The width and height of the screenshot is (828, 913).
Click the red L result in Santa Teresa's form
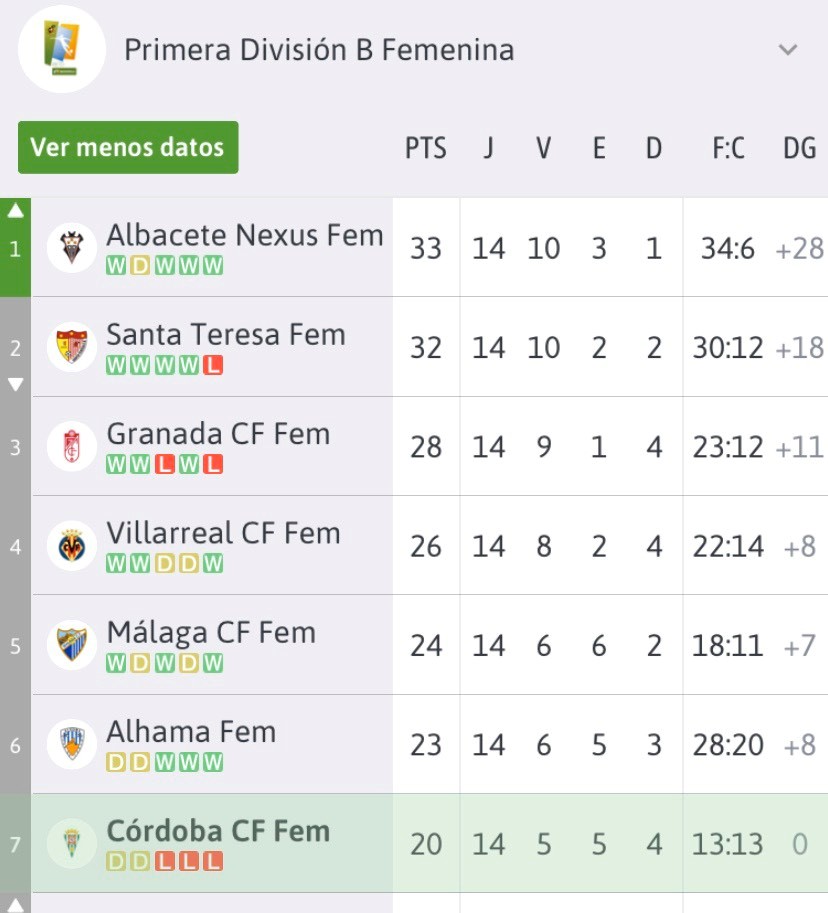pyautogui.click(x=213, y=365)
